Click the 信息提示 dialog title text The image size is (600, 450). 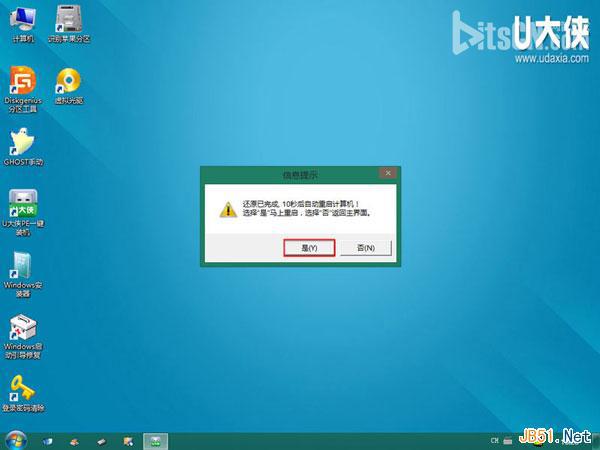[x=300, y=175]
